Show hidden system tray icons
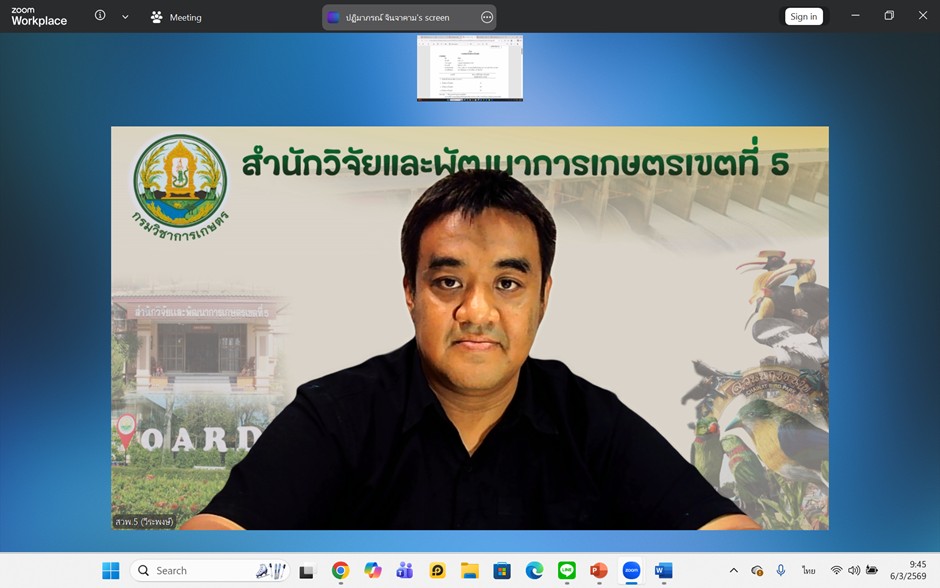 click(x=733, y=570)
